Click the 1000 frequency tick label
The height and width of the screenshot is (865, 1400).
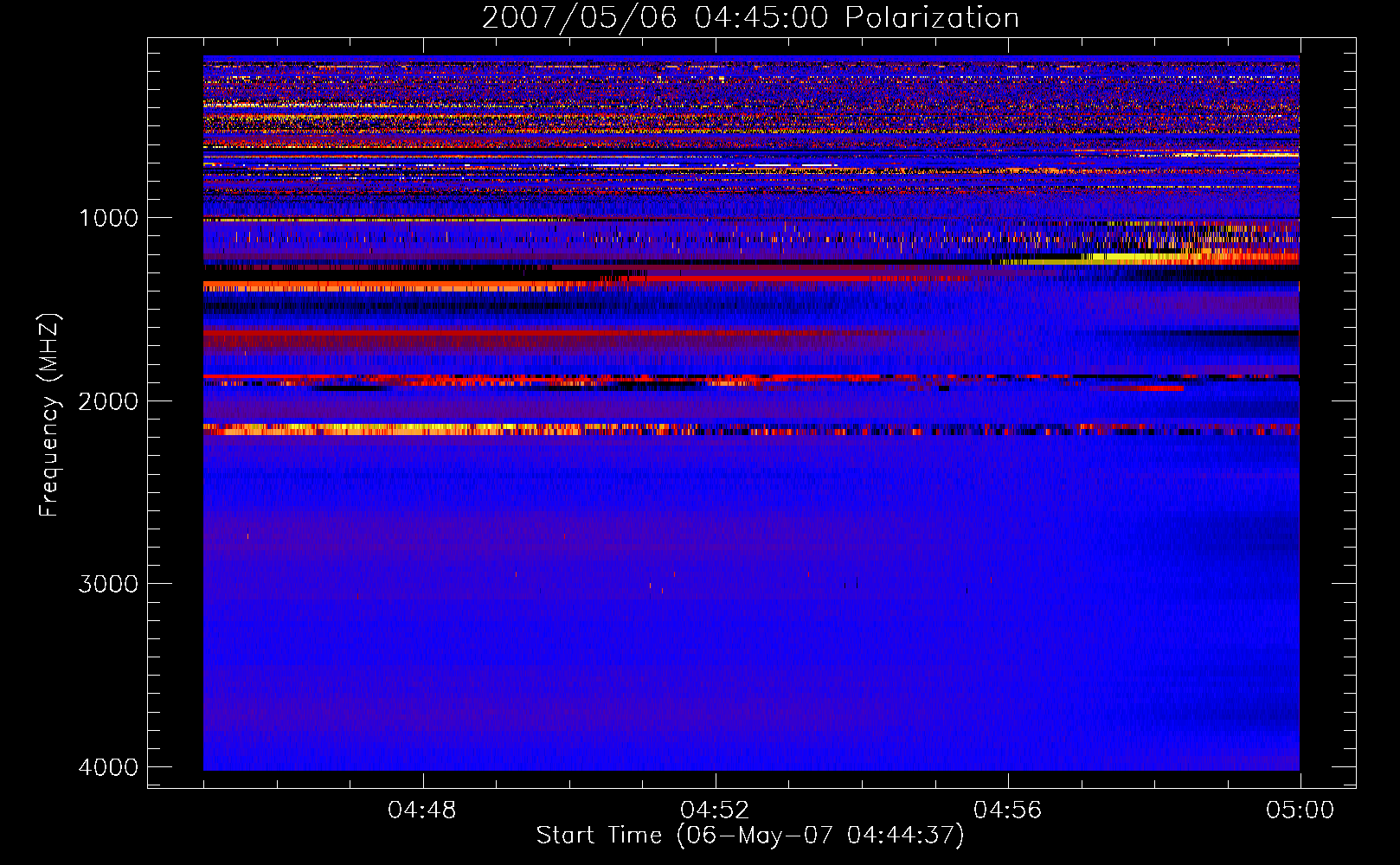[108, 217]
